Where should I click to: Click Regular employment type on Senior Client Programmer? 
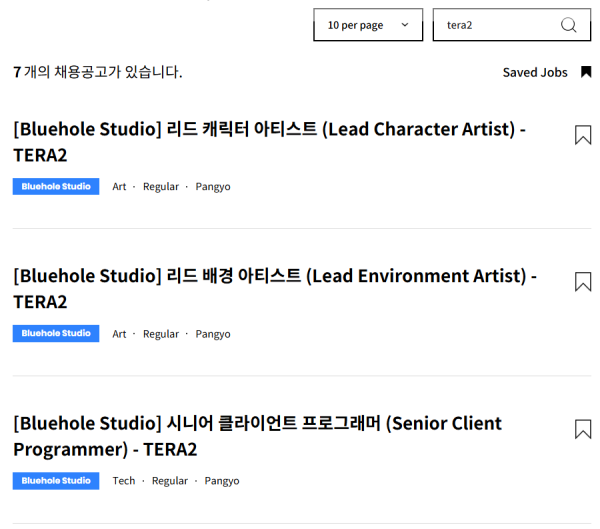(170, 481)
